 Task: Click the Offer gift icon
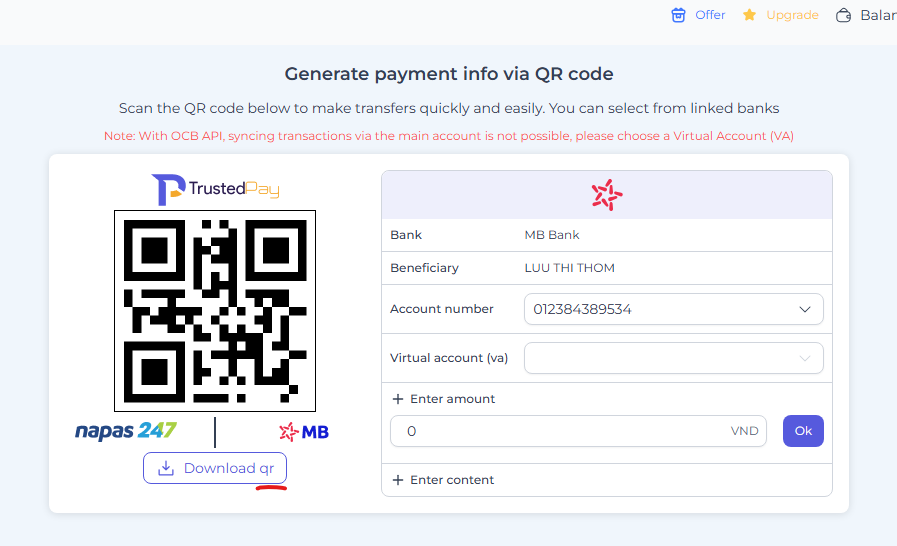678,15
